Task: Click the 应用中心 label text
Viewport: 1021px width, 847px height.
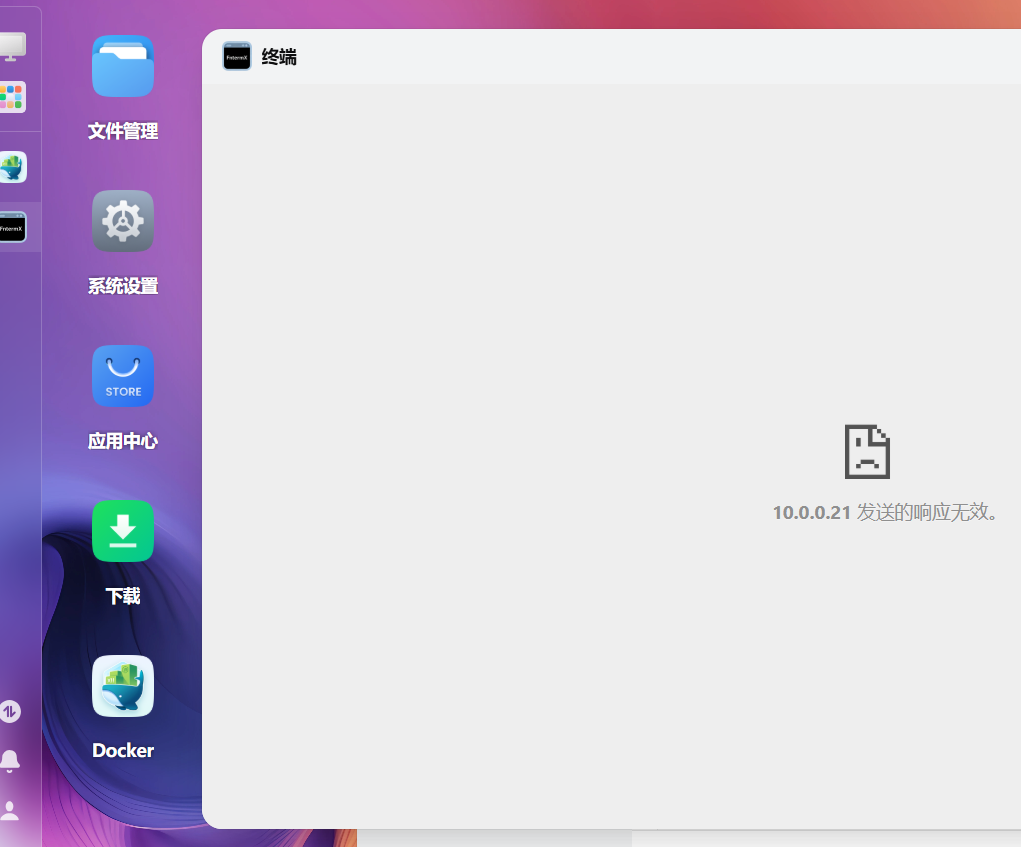Action: coord(123,441)
